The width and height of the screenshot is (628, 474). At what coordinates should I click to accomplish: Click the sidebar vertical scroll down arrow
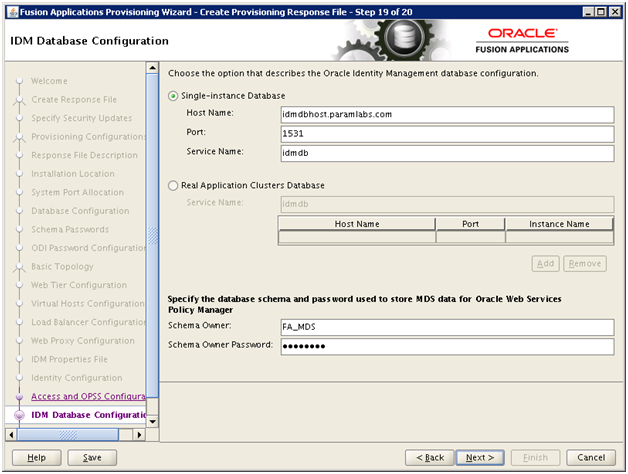pyautogui.click(x=153, y=422)
